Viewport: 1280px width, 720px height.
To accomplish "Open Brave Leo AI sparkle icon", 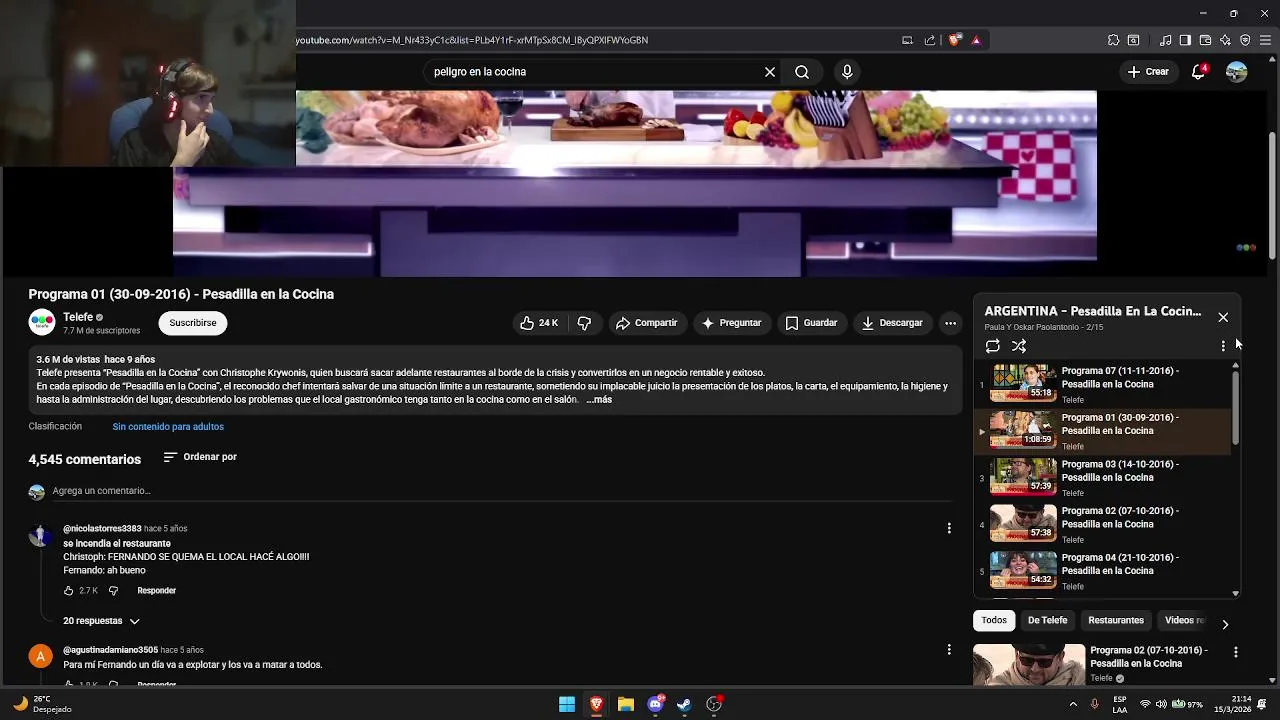I will [1225, 40].
